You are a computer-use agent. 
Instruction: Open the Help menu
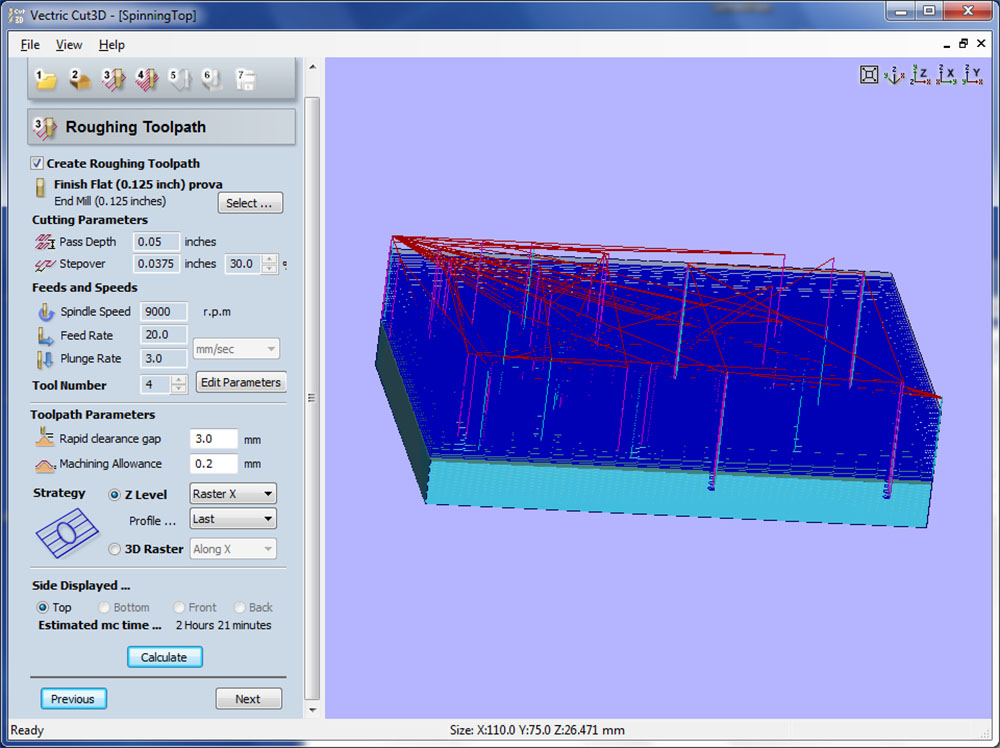(x=112, y=45)
